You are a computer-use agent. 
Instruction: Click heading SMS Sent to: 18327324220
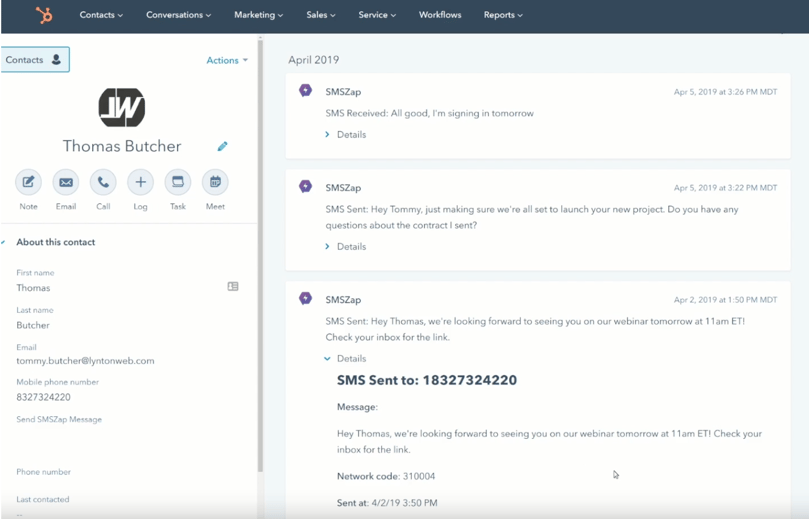click(x=427, y=380)
